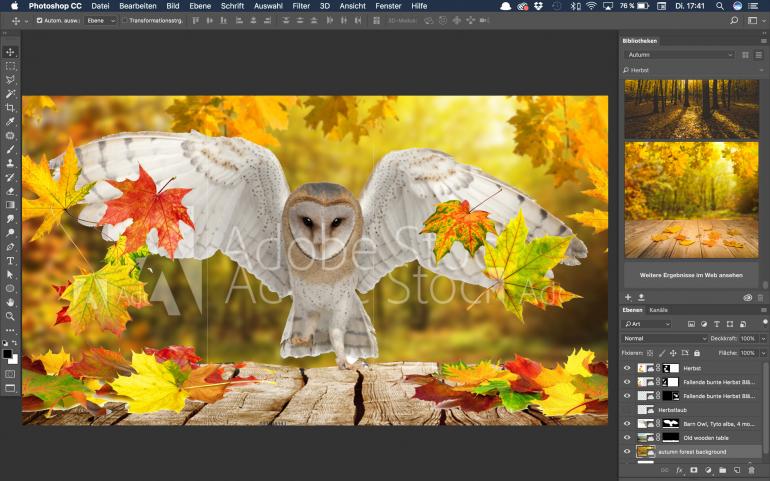Screen dimensions: 770x481
Task: Create new adjustment layer icon
Action: click(x=708, y=470)
